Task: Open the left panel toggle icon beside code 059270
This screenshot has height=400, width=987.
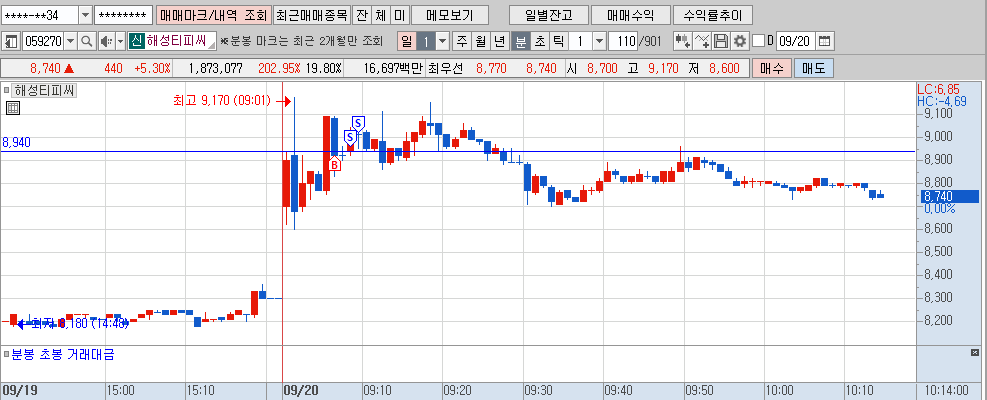Action: pos(11,42)
